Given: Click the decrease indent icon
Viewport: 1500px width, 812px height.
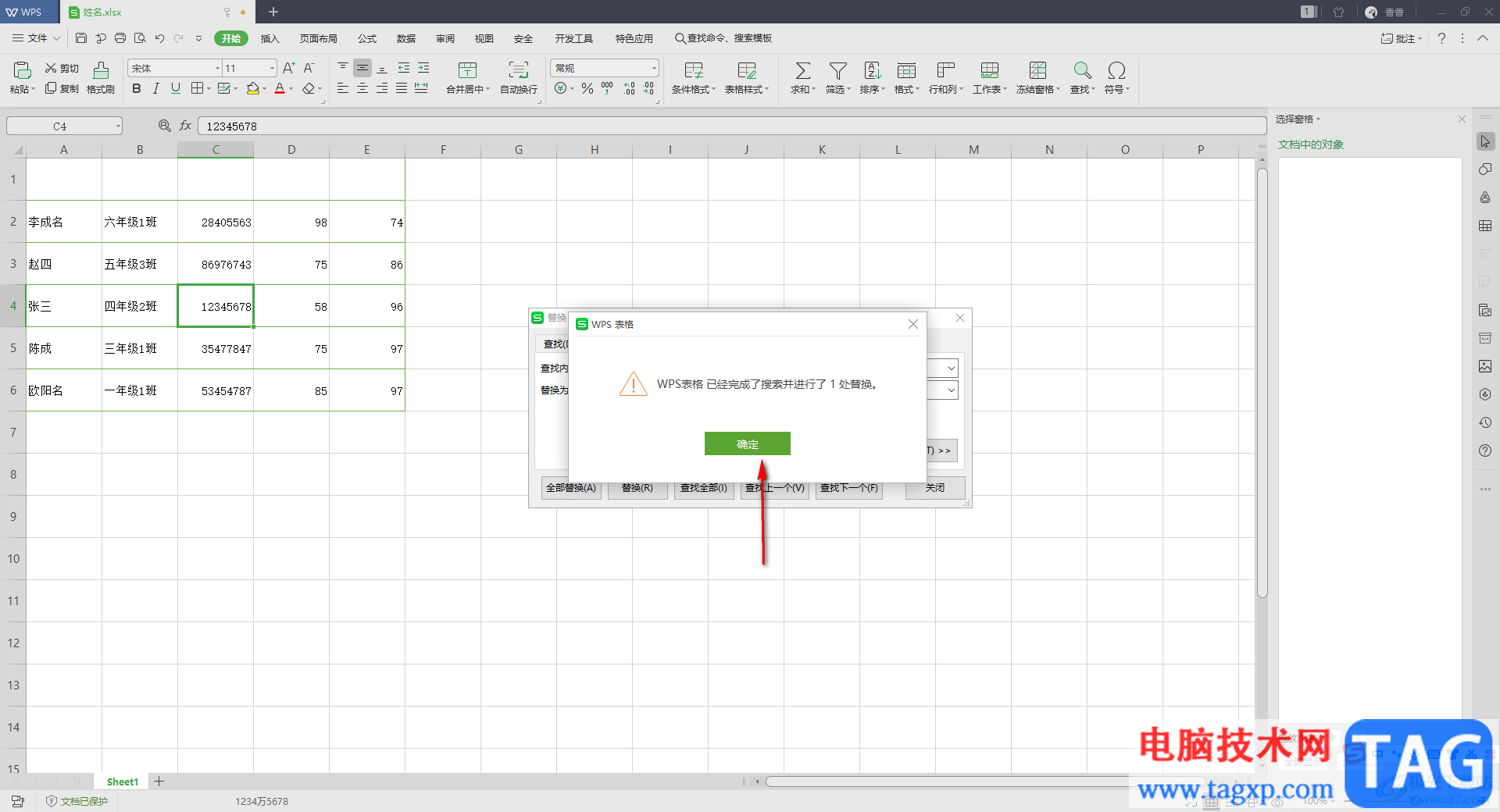Looking at the screenshot, I should tap(404, 68).
